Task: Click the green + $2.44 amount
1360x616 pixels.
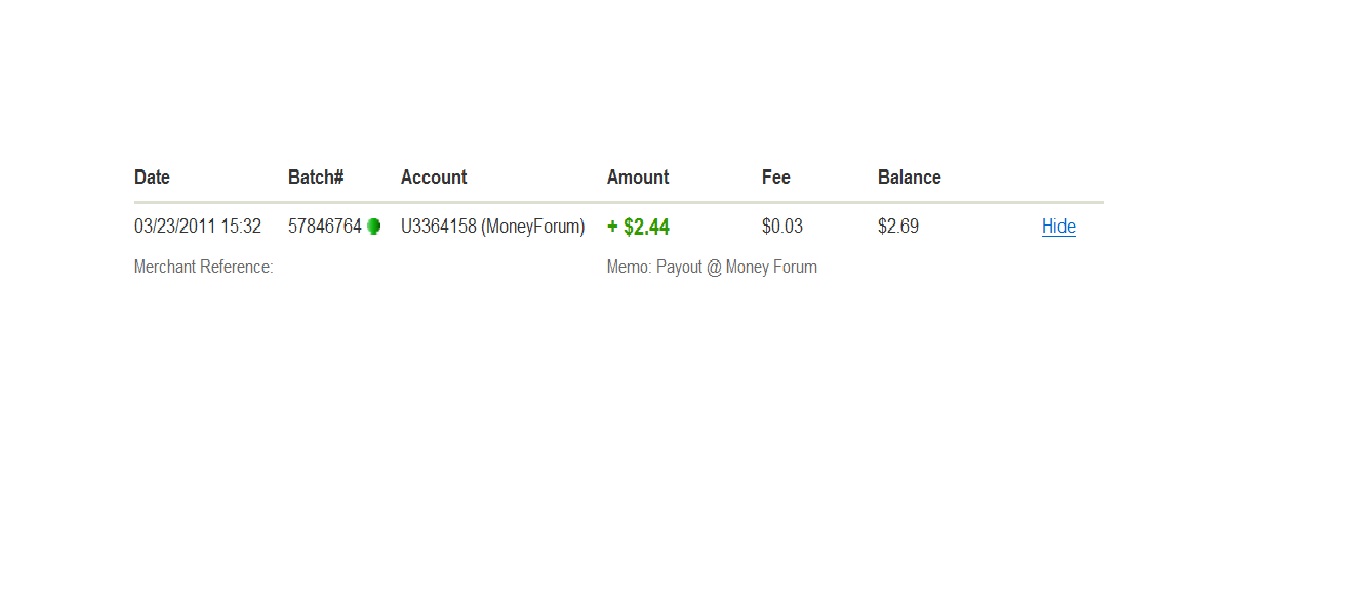Action: pyautogui.click(x=638, y=227)
